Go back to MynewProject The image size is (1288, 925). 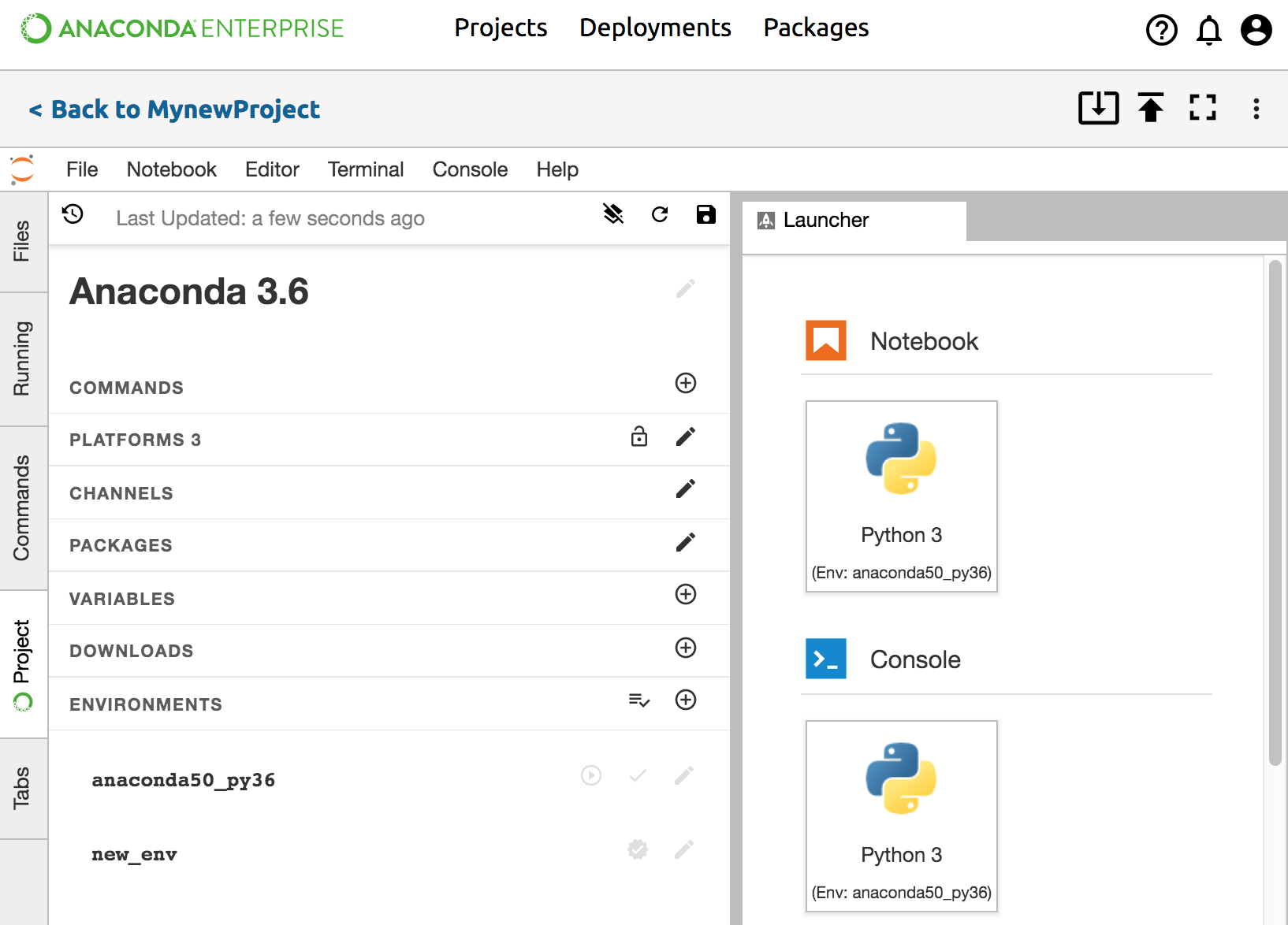tap(175, 110)
